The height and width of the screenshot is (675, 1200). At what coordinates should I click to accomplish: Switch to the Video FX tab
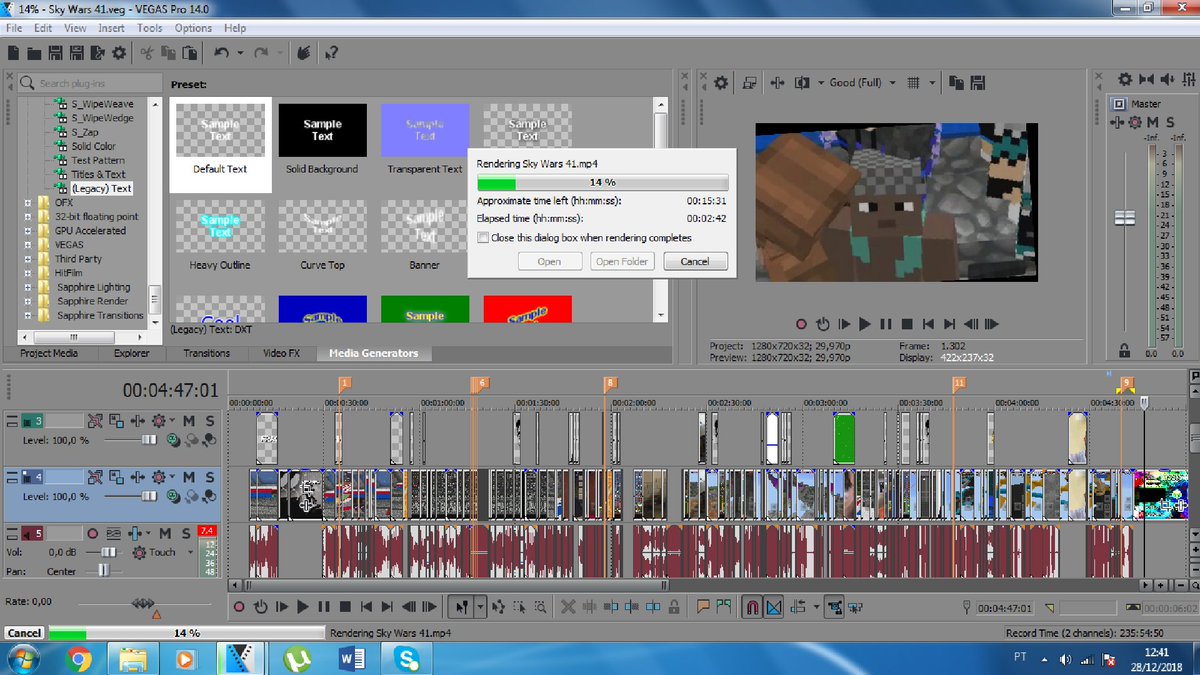click(x=281, y=353)
